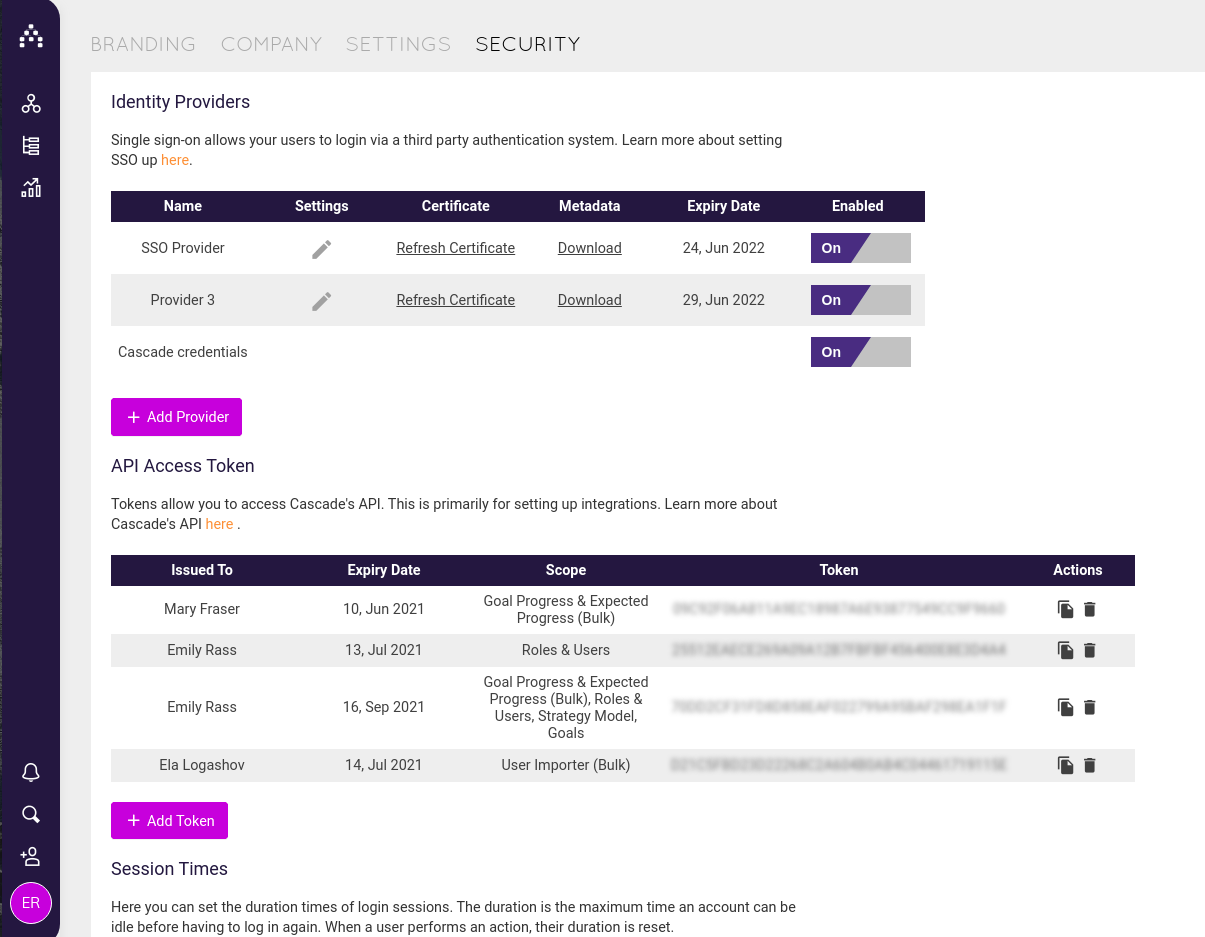Open search with the magnifier icon

coord(31,814)
